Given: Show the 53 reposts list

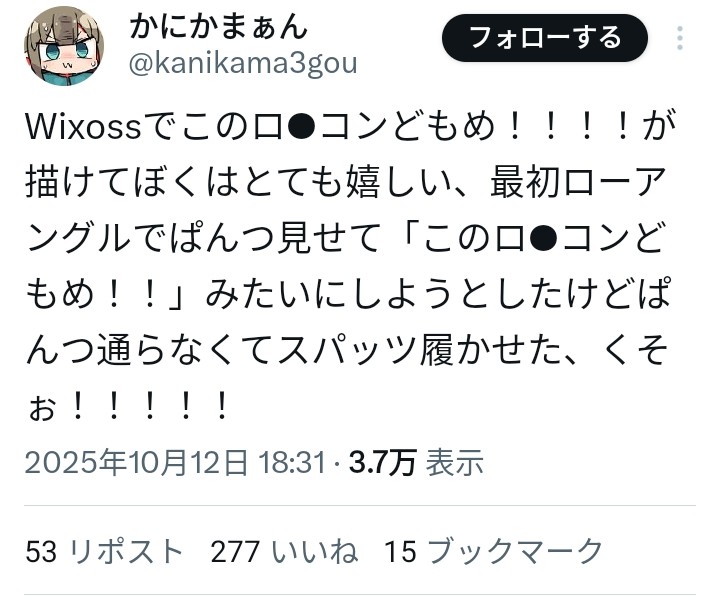Looking at the screenshot, I should [x=41, y=551].
